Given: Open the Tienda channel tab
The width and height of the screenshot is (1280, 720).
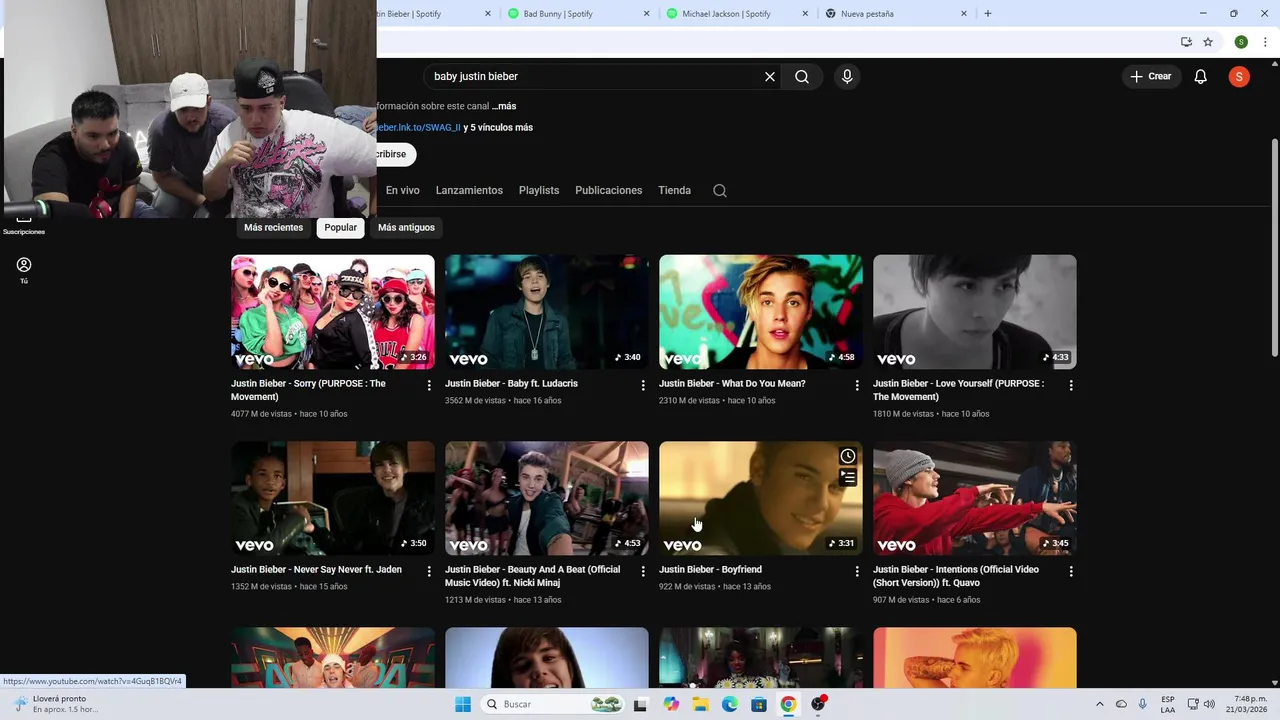Looking at the screenshot, I should pyautogui.click(x=674, y=190).
